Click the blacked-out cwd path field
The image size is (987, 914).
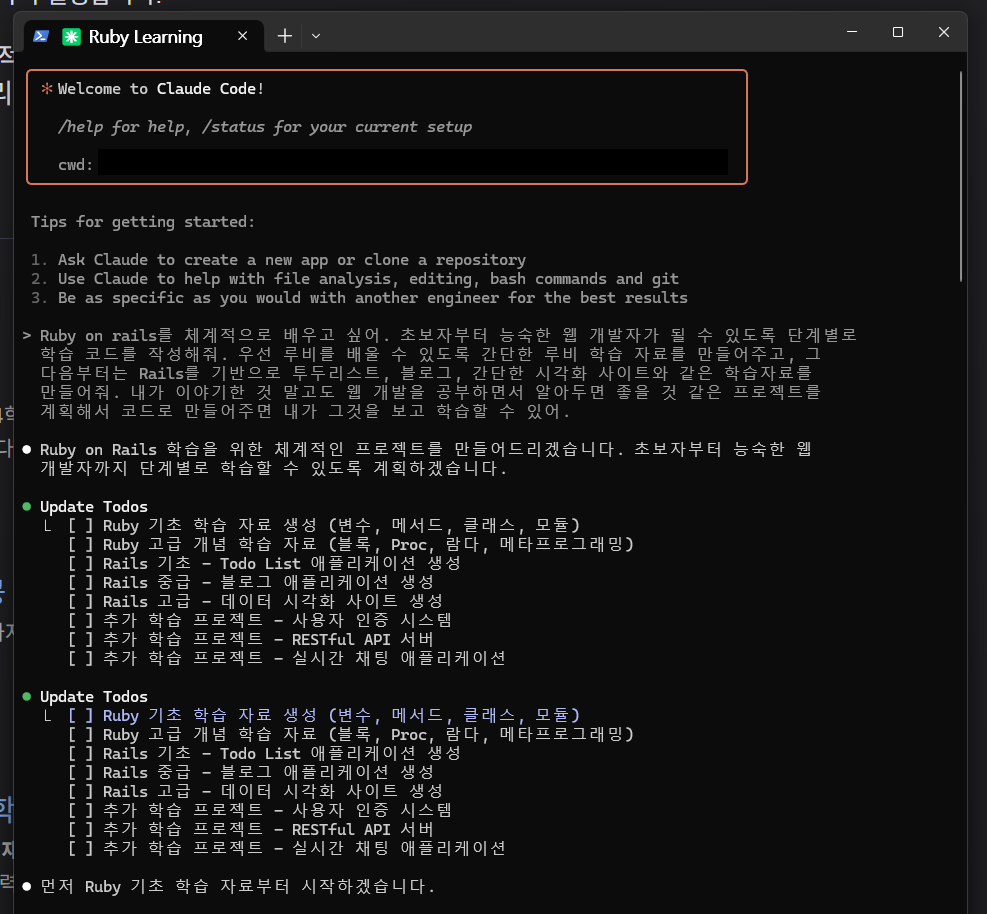pyautogui.click(x=413, y=162)
